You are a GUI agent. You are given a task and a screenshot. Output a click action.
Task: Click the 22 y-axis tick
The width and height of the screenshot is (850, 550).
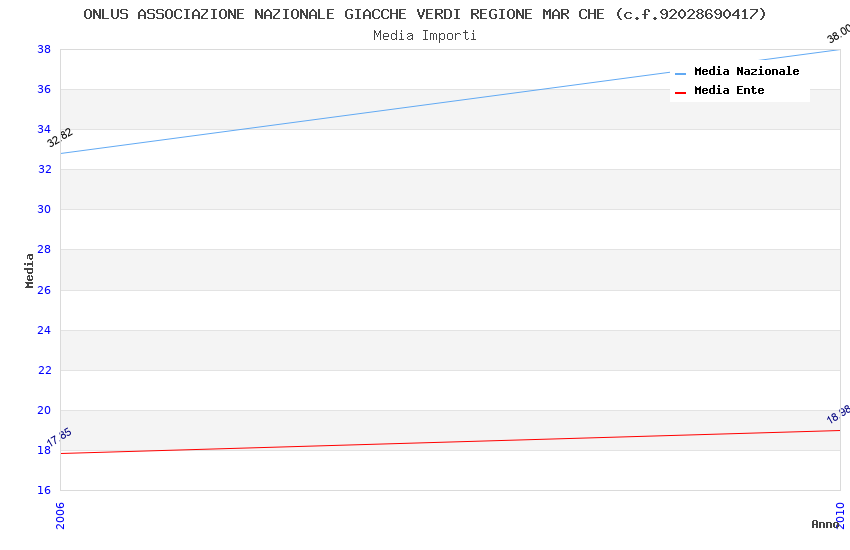coord(44,371)
